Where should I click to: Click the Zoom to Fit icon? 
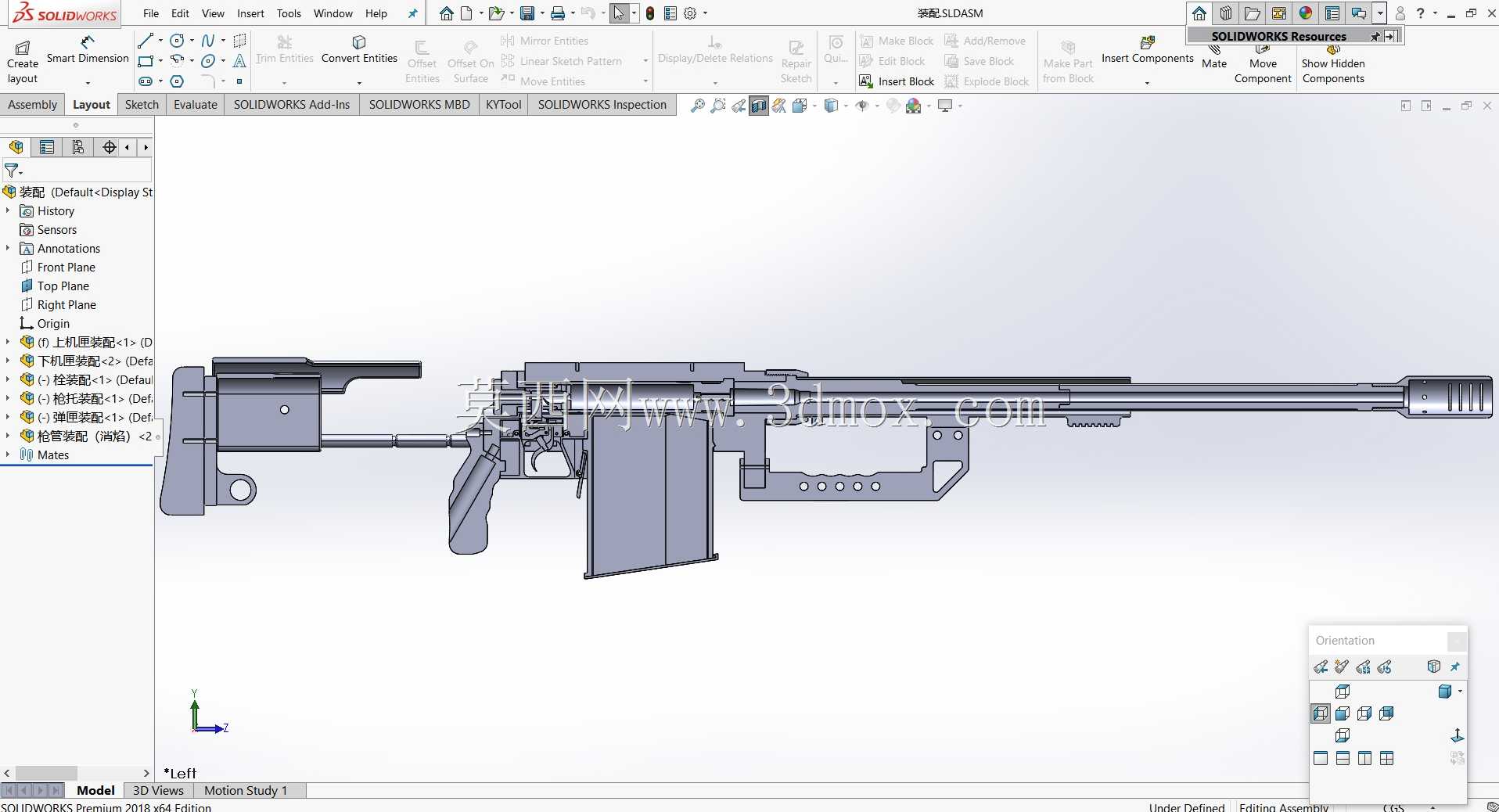tap(698, 106)
